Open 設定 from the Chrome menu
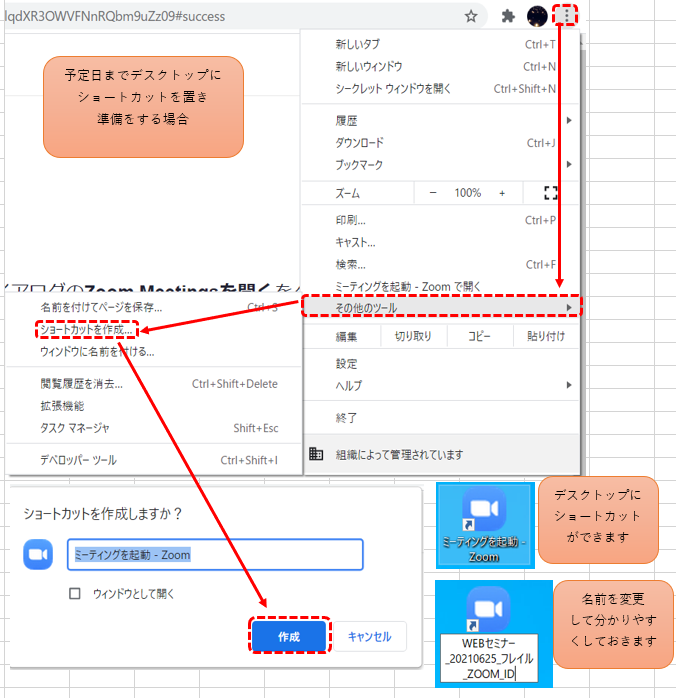 [347, 364]
